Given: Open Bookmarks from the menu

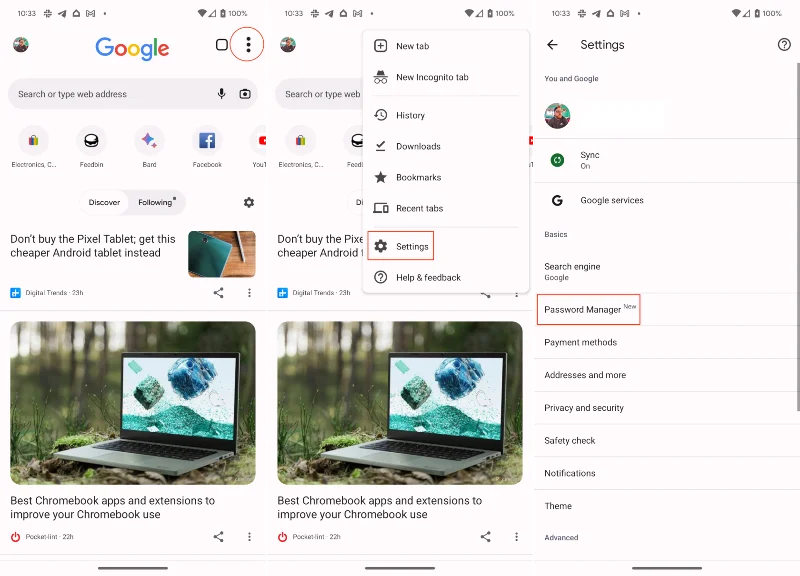Looking at the screenshot, I should coord(446,178).
